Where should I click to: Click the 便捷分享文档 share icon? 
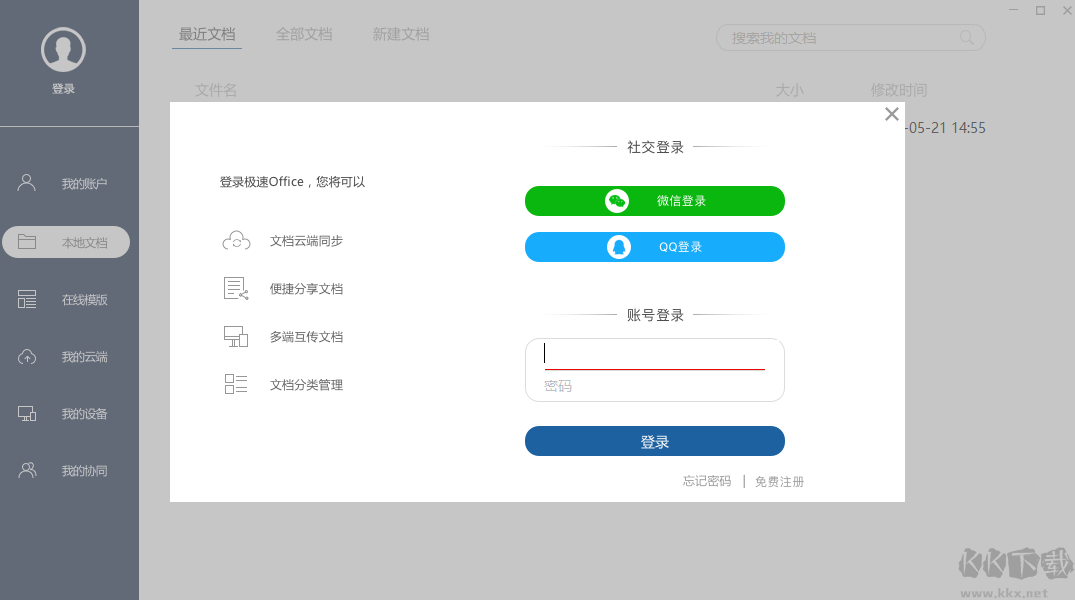235,288
